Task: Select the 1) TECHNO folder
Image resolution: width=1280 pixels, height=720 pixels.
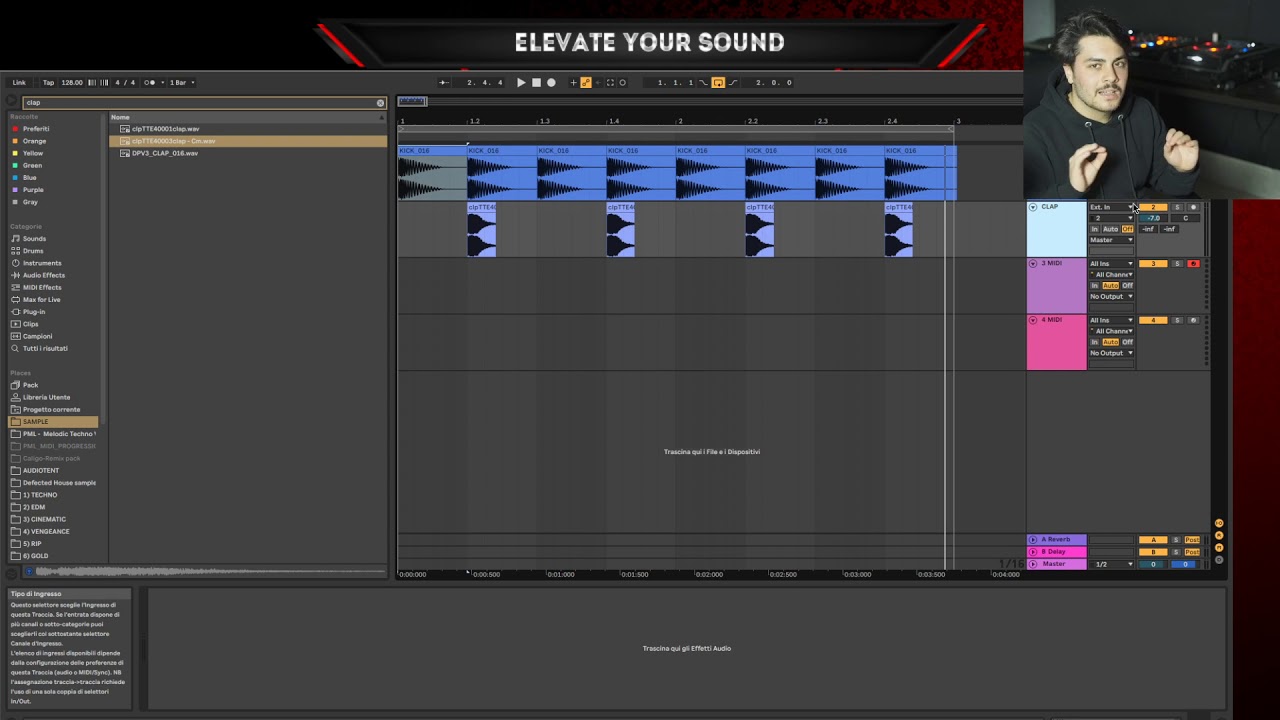Action: [x=40, y=495]
